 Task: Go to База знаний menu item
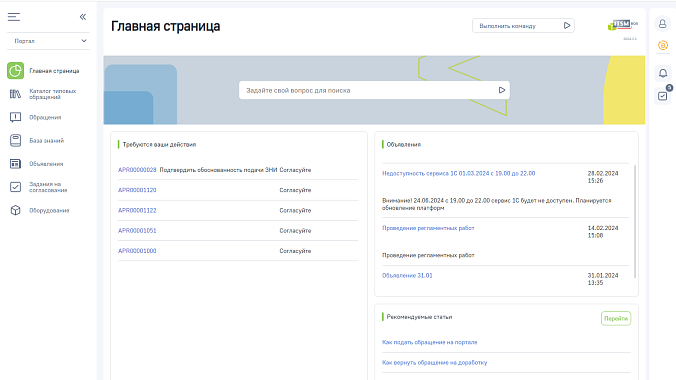(x=47, y=141)
